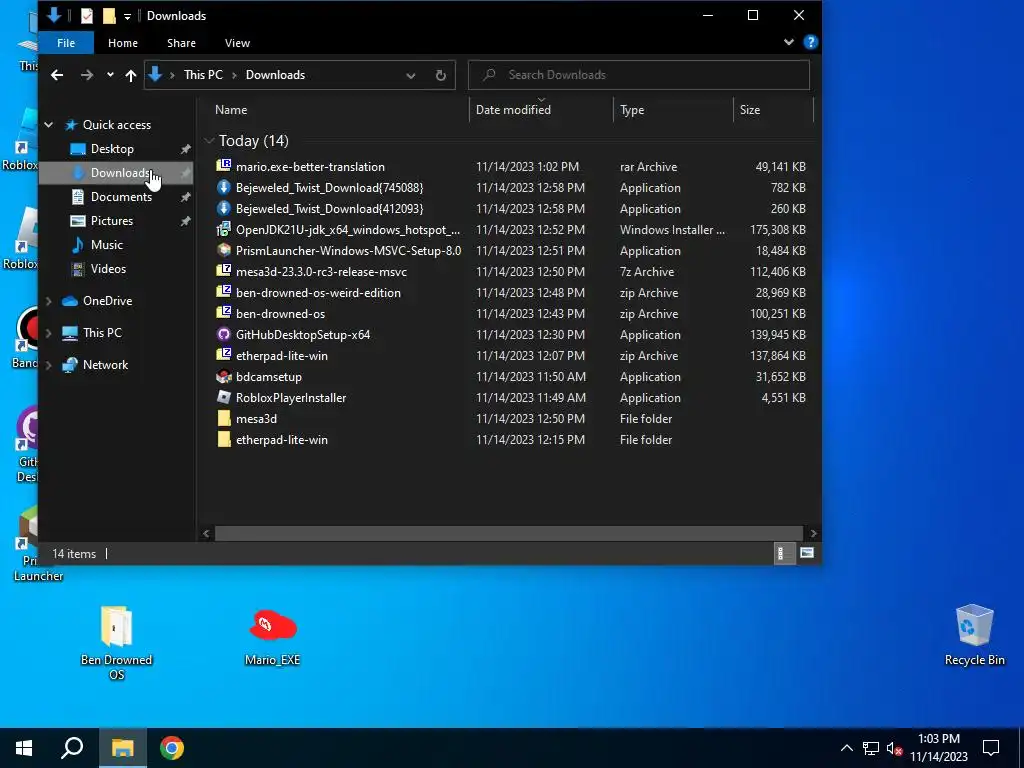This screenshot has height=768, width=1024.
Task: Select the GitHubDesktopSetup-x64 installer icon
Action: click(224, 334)
